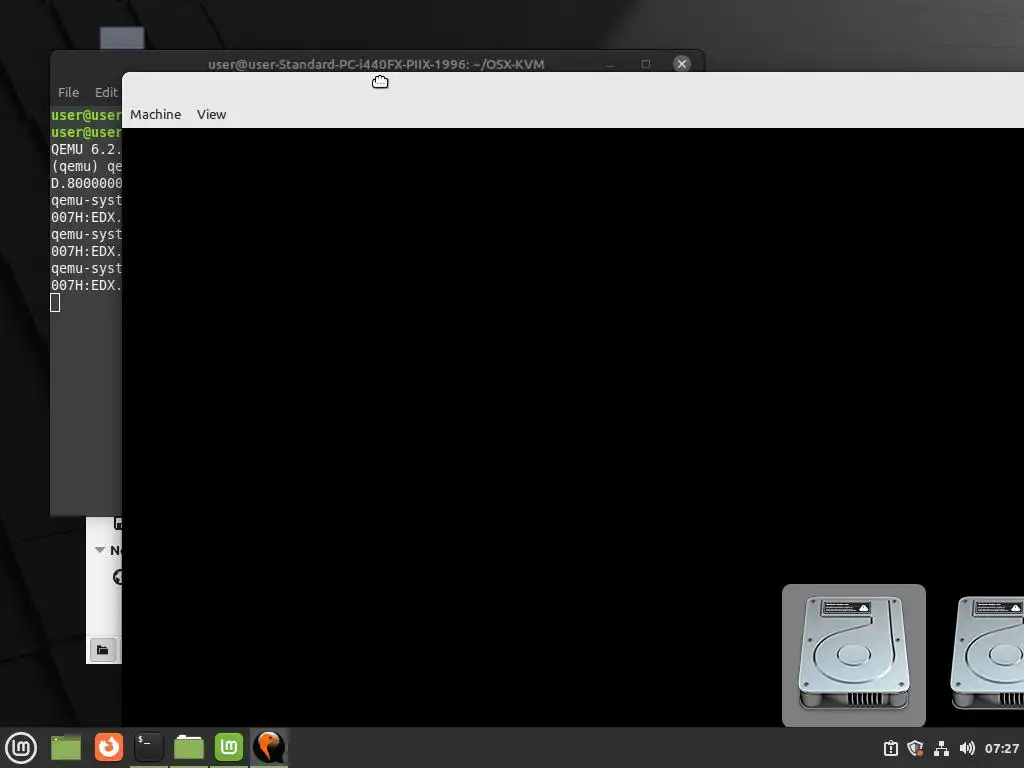Minimize the terminal window
The image size is (1024, 768).
point(610,64)
